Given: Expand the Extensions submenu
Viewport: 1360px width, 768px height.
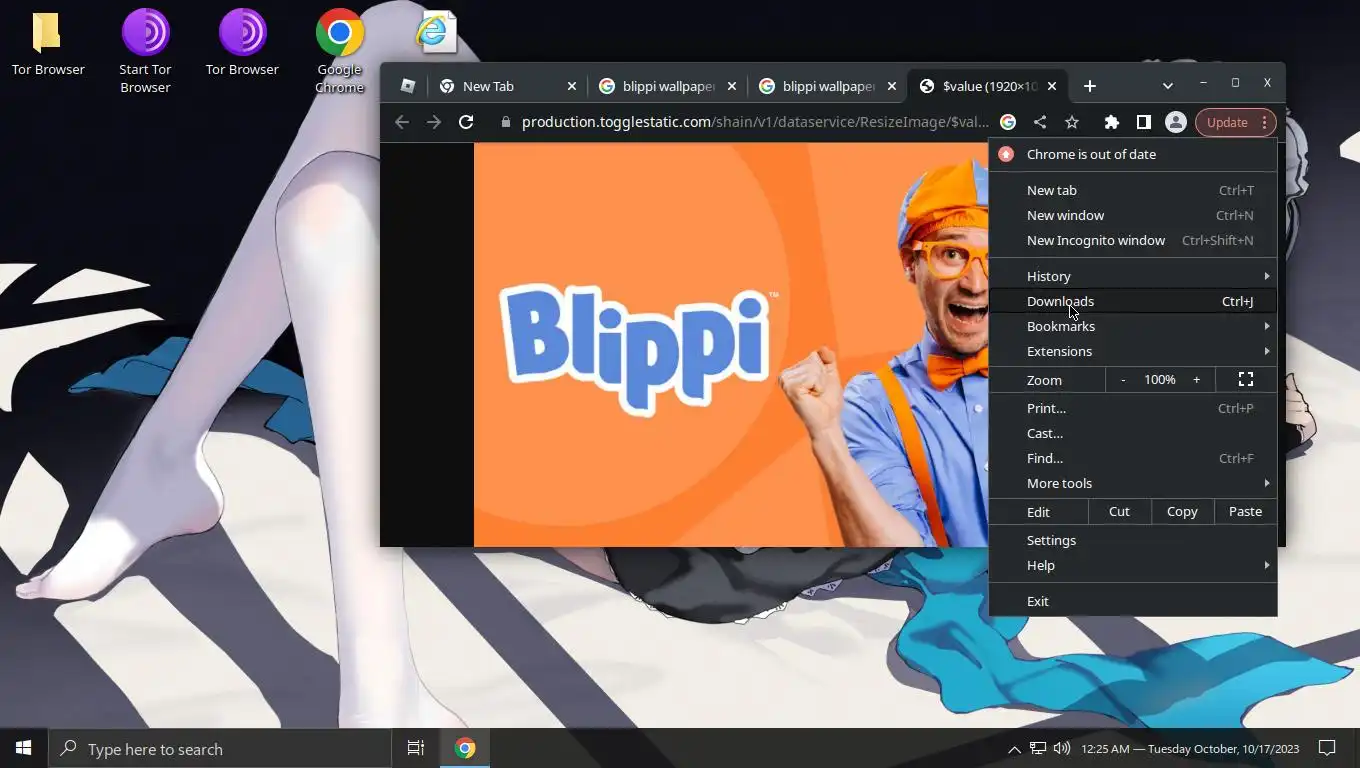Looking at the screenshot, I should 1133,351.
